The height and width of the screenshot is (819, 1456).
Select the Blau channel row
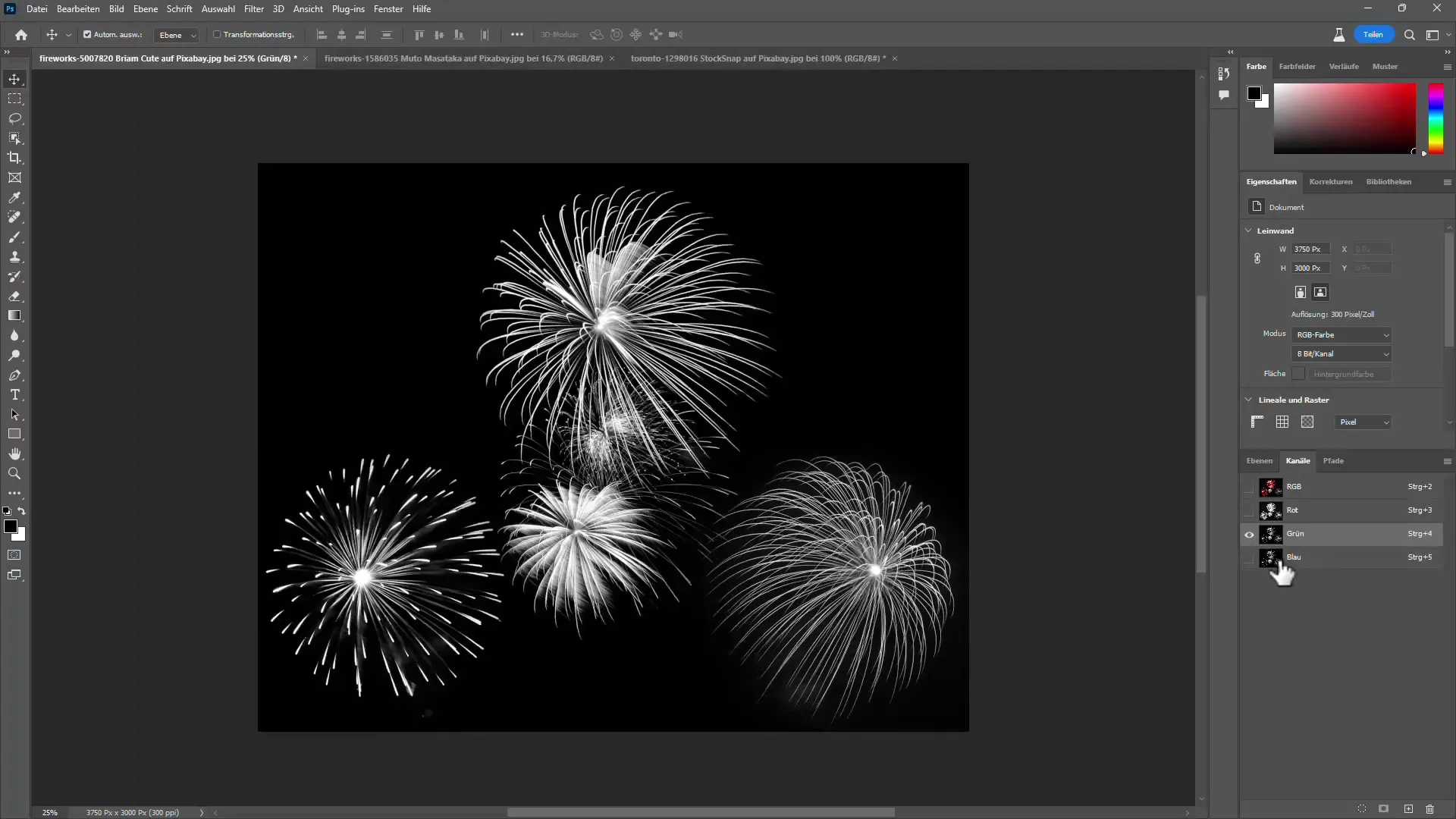coord(1341,557)
